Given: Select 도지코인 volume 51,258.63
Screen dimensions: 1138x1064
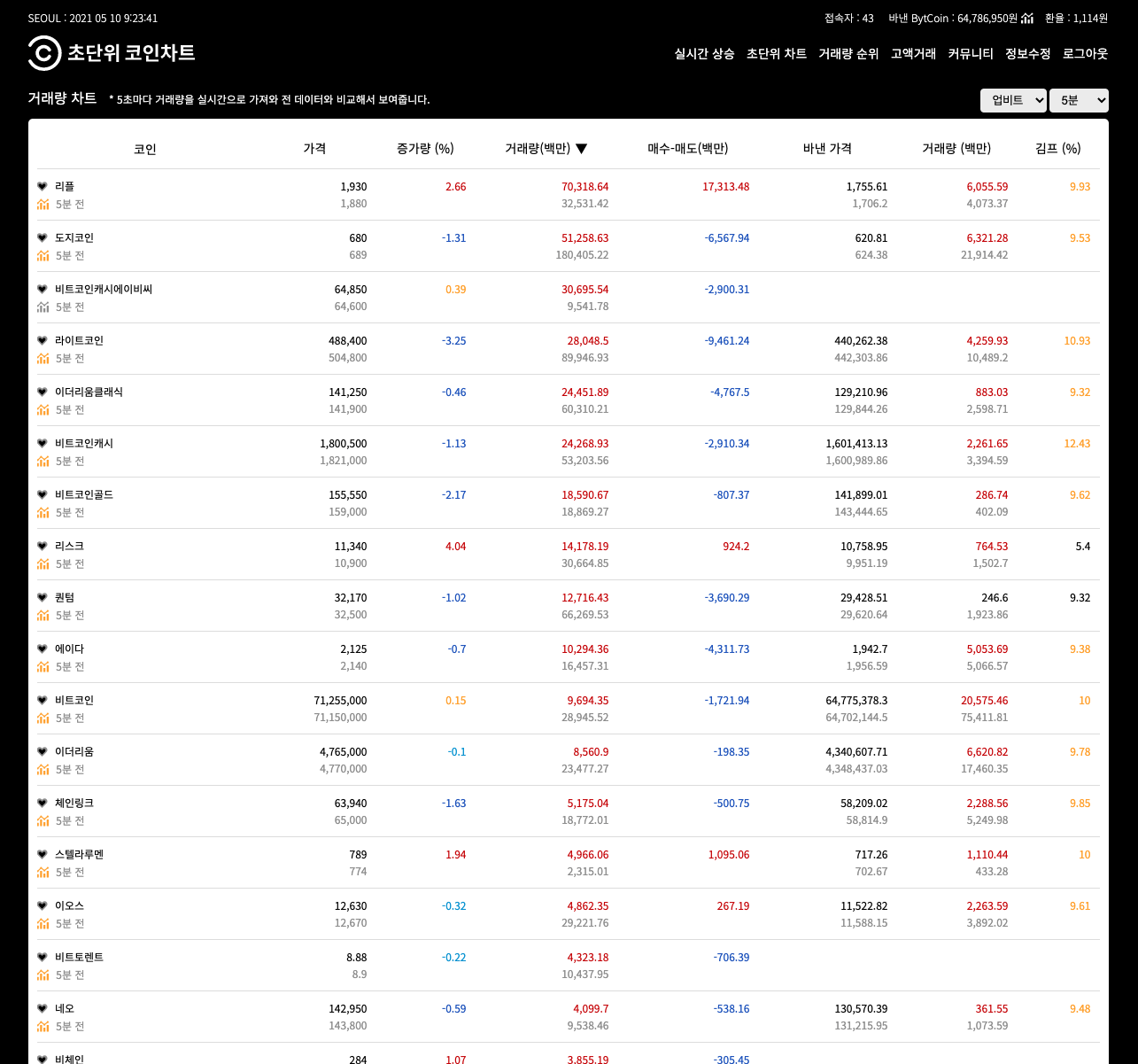Looking at the screenshot, I should point(585,238).
